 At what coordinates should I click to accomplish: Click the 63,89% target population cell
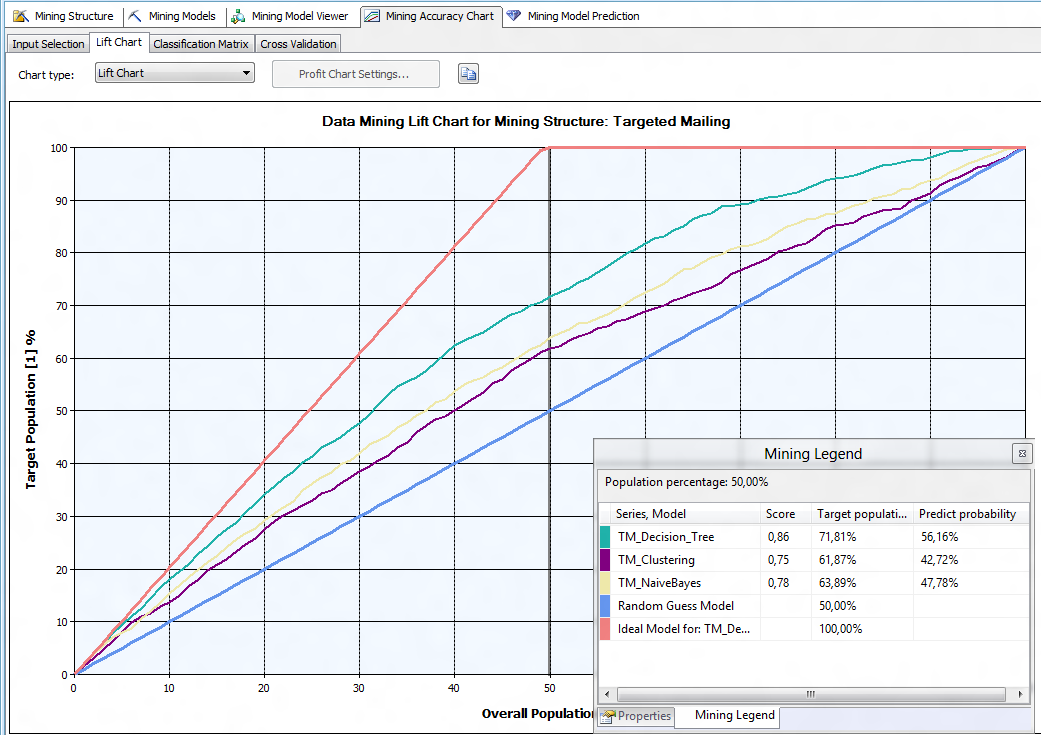pos(837,582)
